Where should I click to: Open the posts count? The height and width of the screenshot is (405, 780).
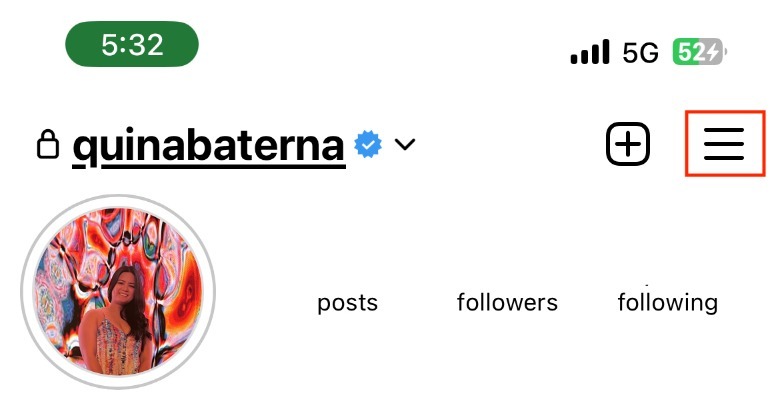pos(347,303)
